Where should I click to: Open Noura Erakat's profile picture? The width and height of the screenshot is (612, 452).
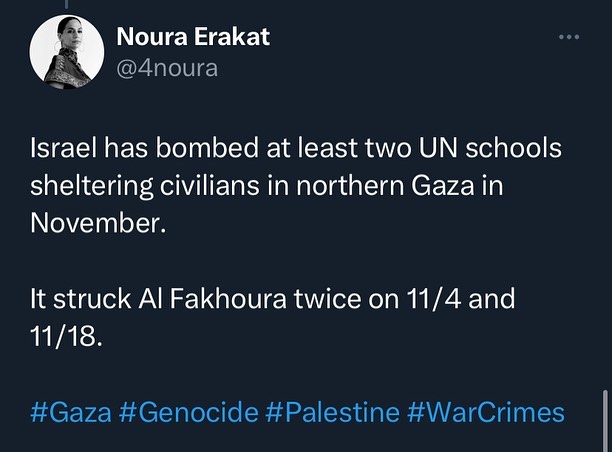[64, 51]
